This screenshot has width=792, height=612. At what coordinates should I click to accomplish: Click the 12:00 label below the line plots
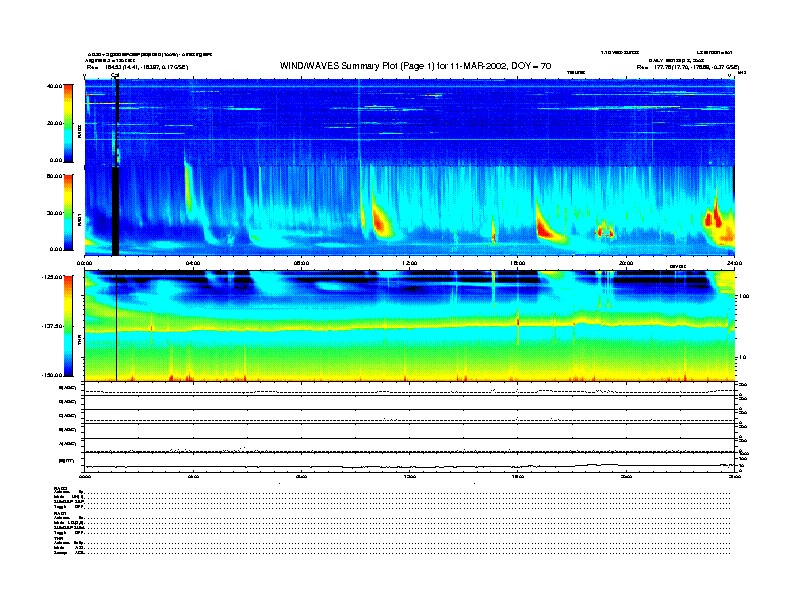pyautogui.click(x=410, y=476)
